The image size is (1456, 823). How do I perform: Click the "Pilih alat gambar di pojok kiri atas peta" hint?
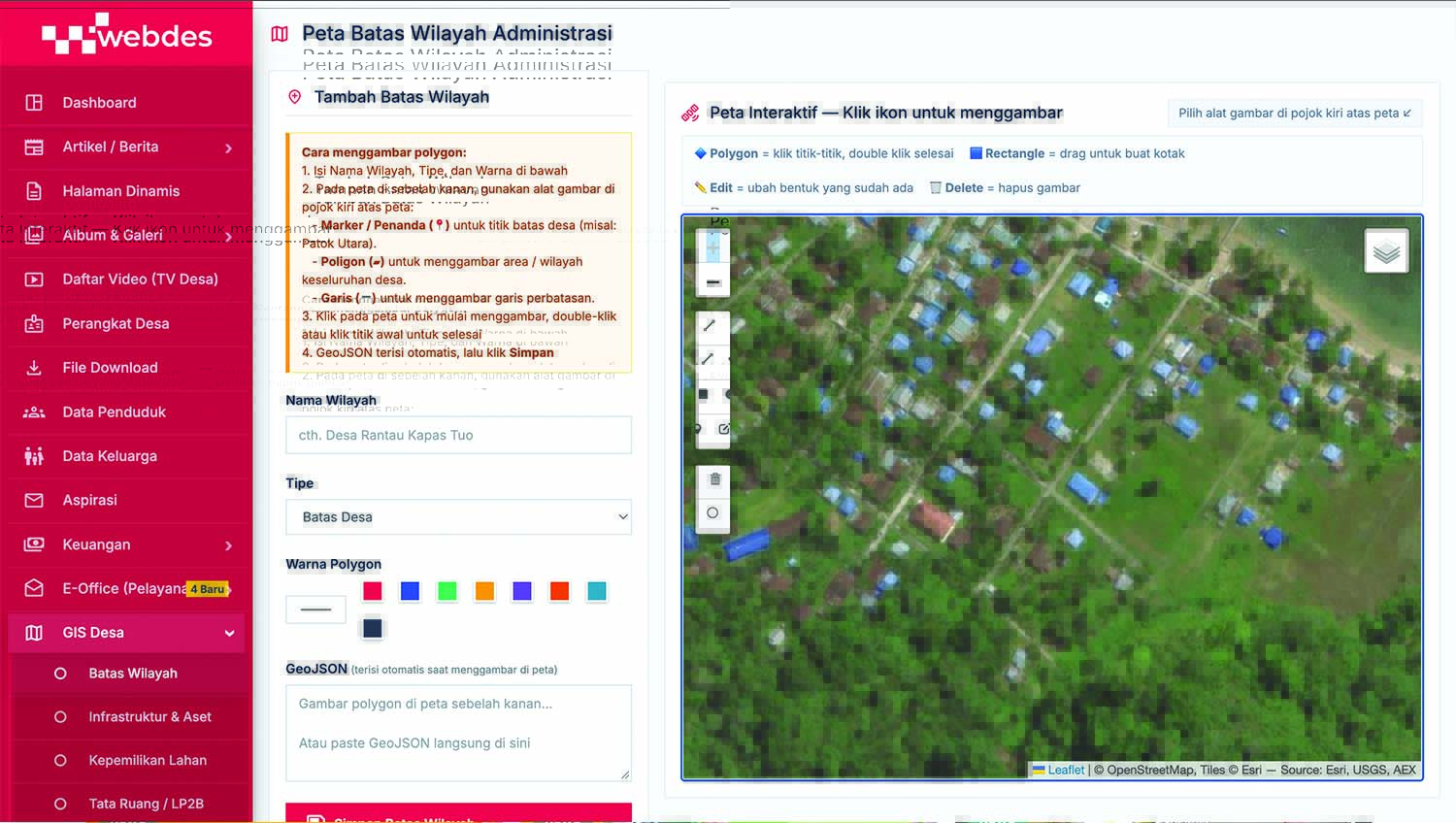(1295, 113)
